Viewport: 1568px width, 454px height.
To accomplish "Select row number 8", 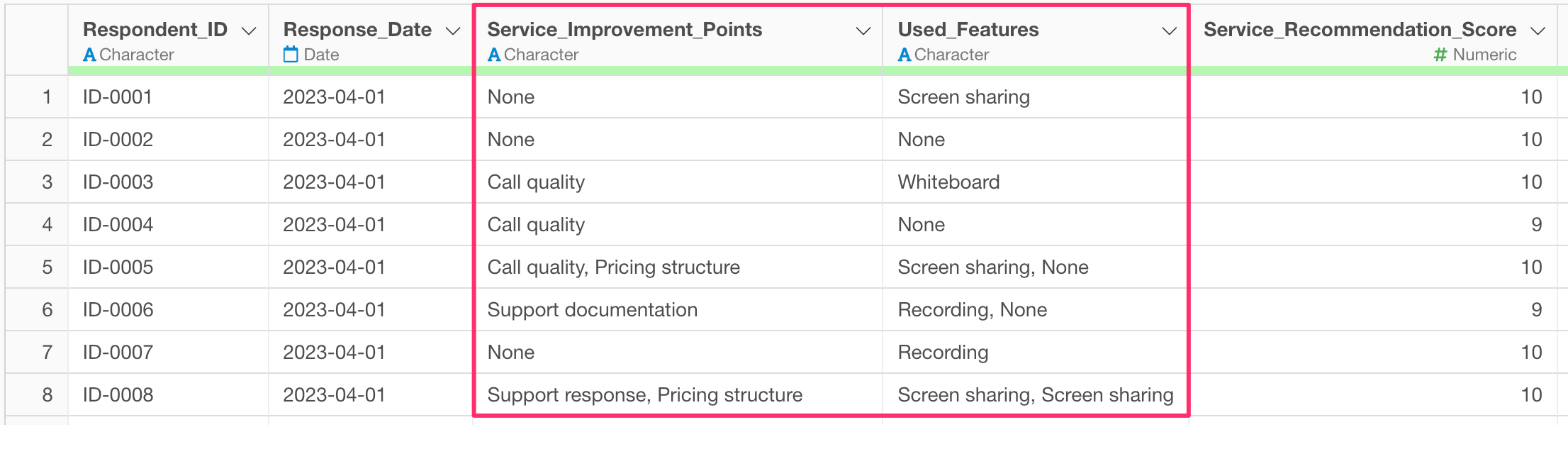I will (47, 395).
